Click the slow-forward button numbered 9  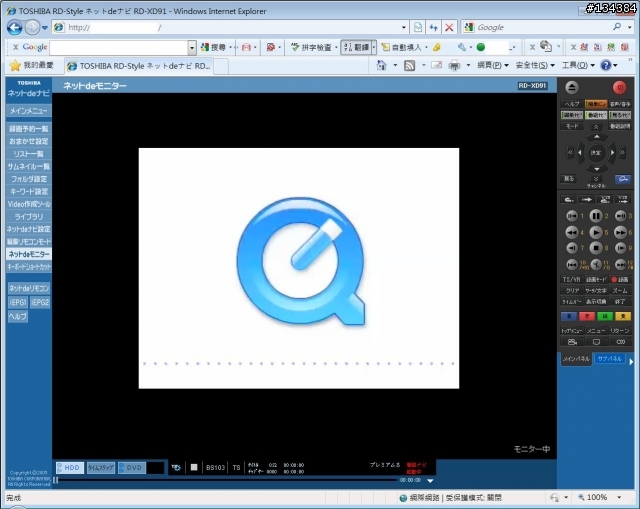(x=620, y=248)
